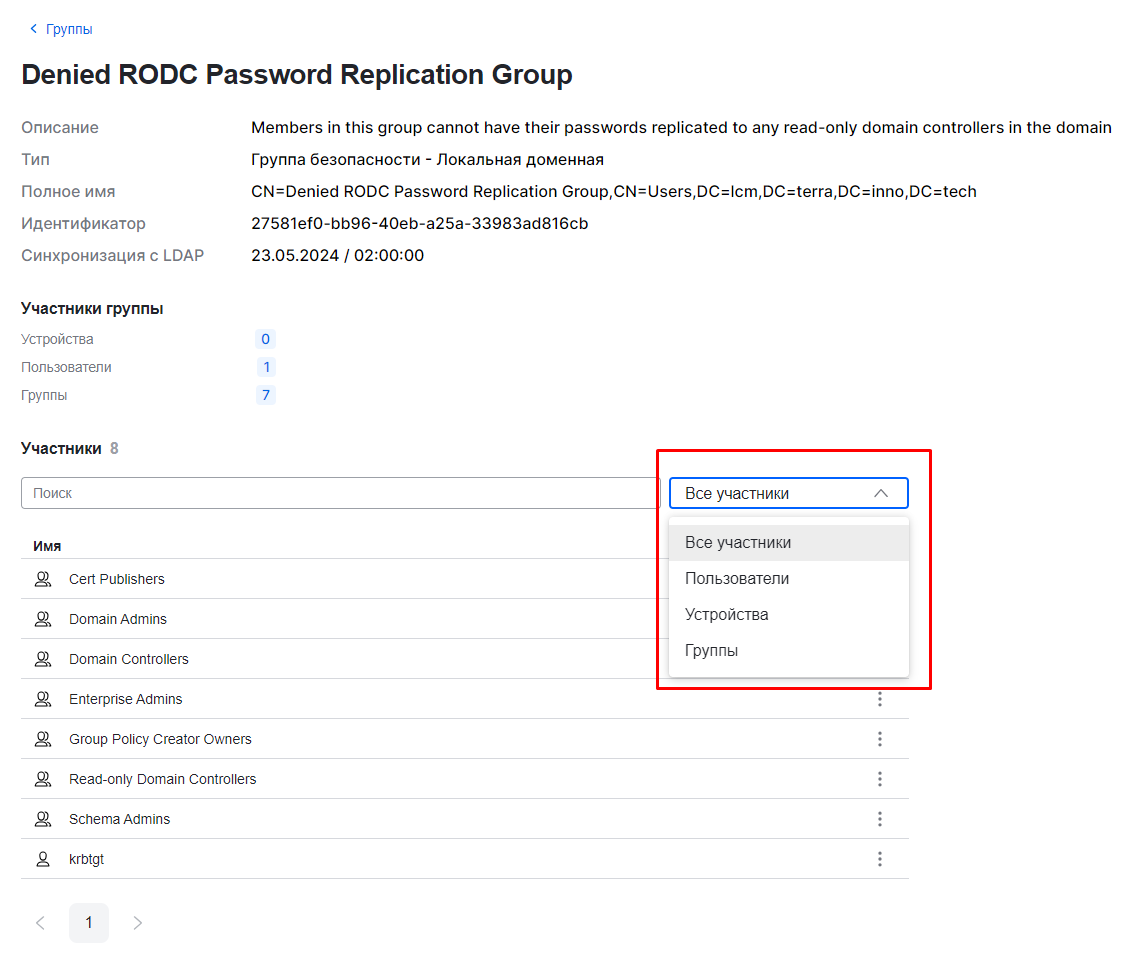Select Все участники option in list
This screenshot has height=963, width=1137.
tap(738, 543)
